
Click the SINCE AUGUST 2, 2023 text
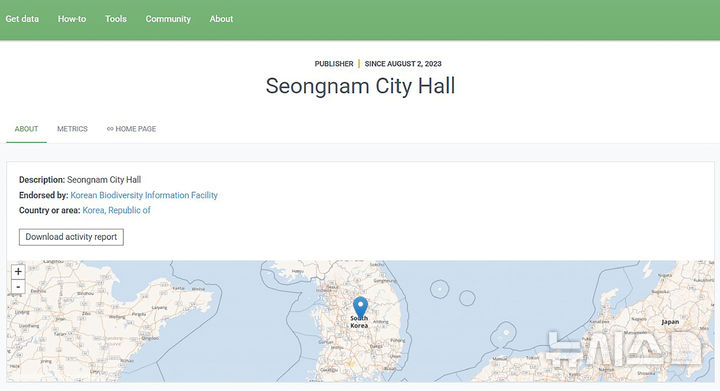(403, 64)
